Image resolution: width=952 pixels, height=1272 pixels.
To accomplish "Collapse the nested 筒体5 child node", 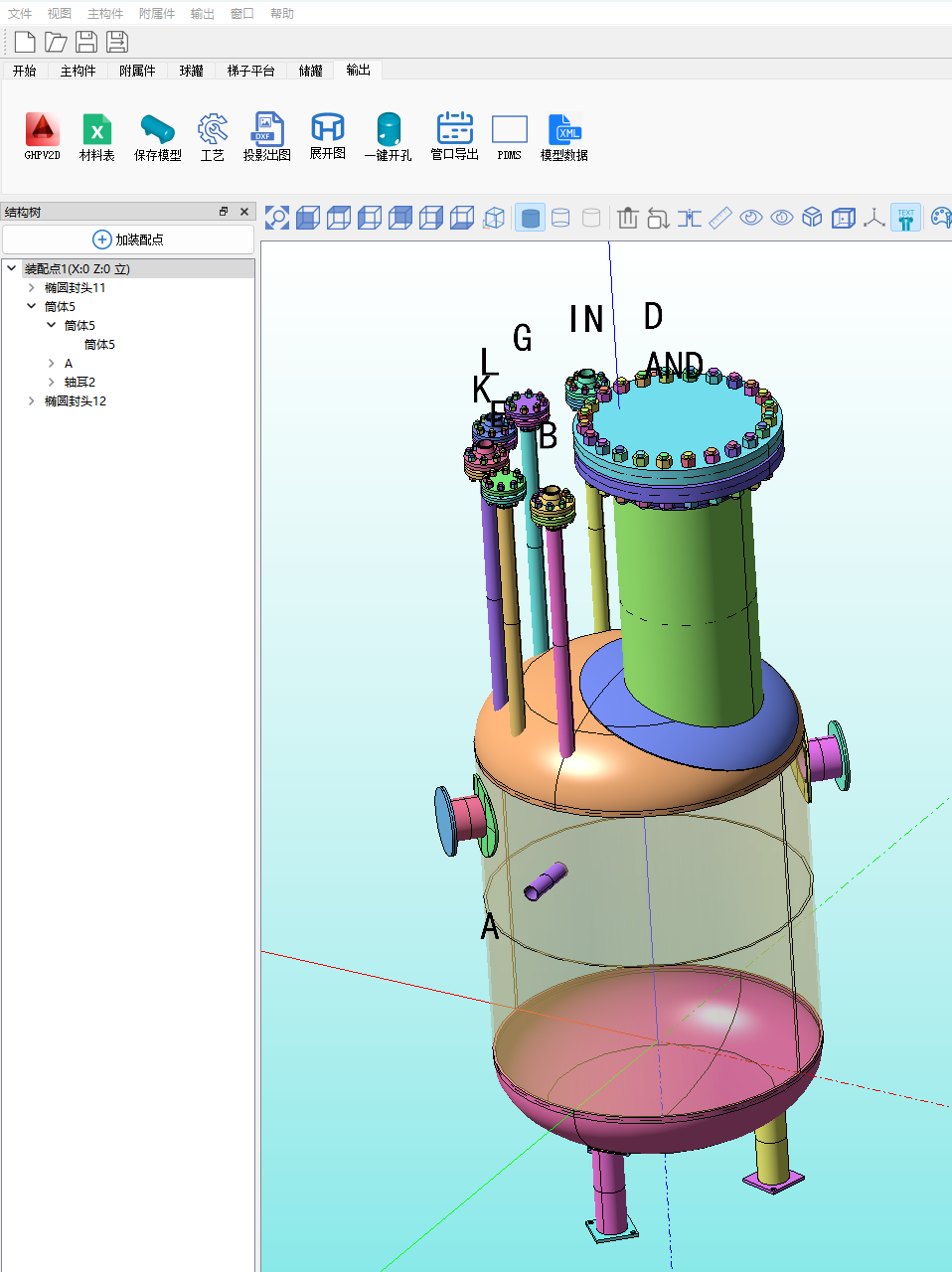I will tap(52, 325).
